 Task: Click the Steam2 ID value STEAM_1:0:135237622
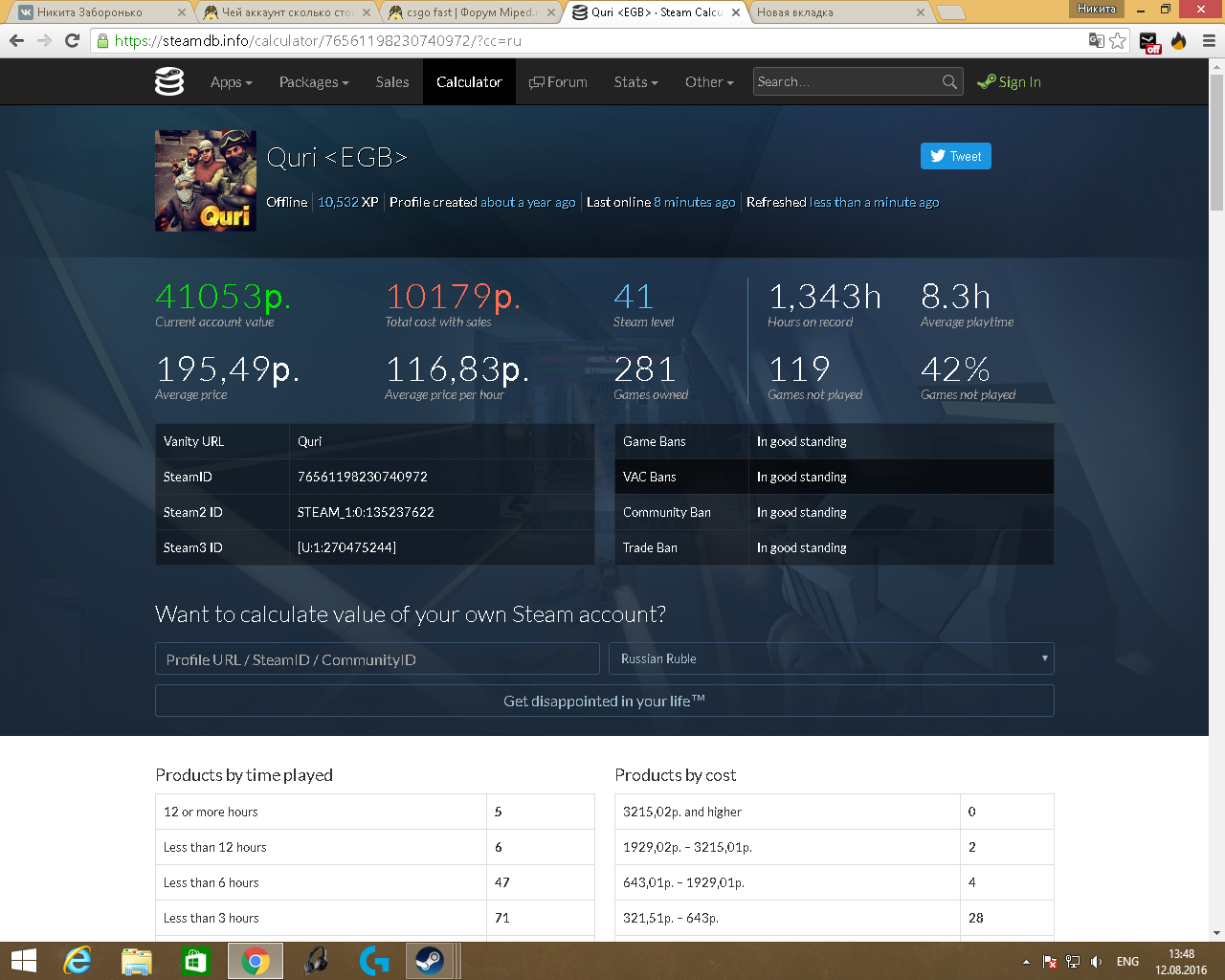(x=366, y=512)
